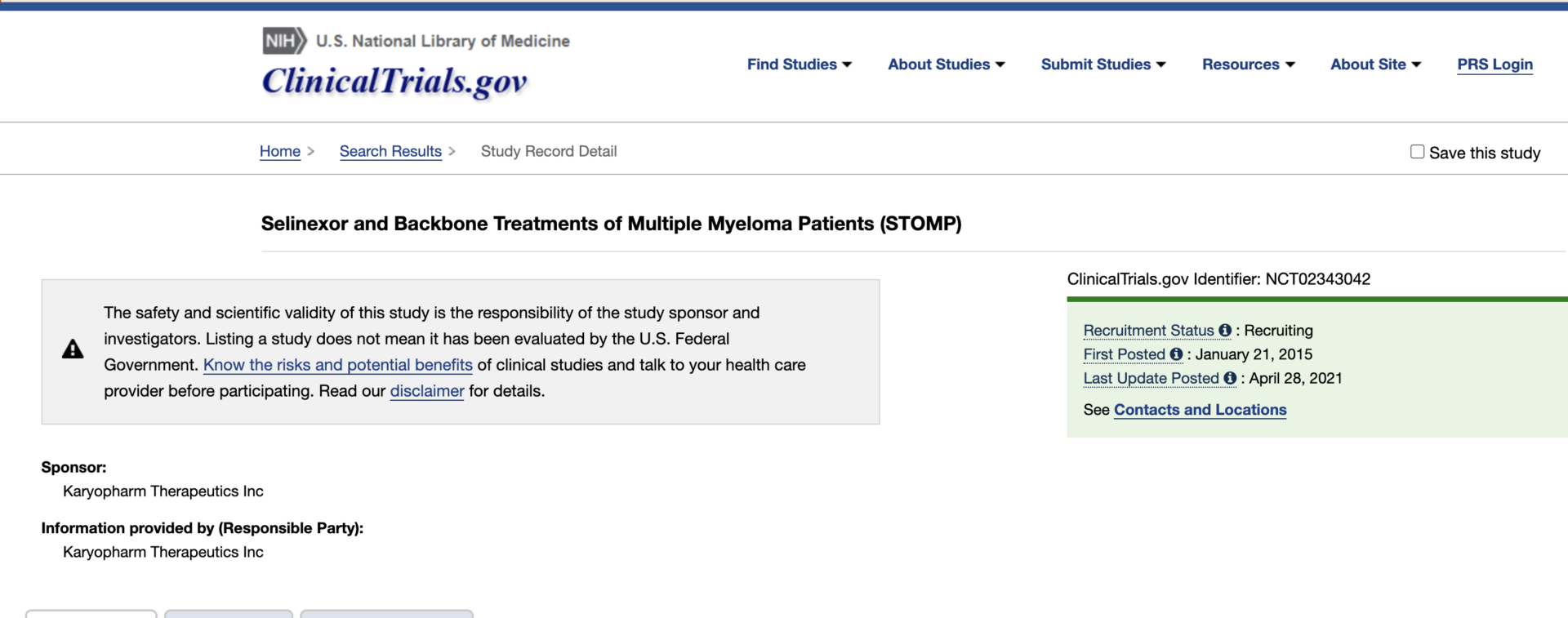Expand the Find Studies dropdown menu
1568x618 pixels.
[800, 64]
